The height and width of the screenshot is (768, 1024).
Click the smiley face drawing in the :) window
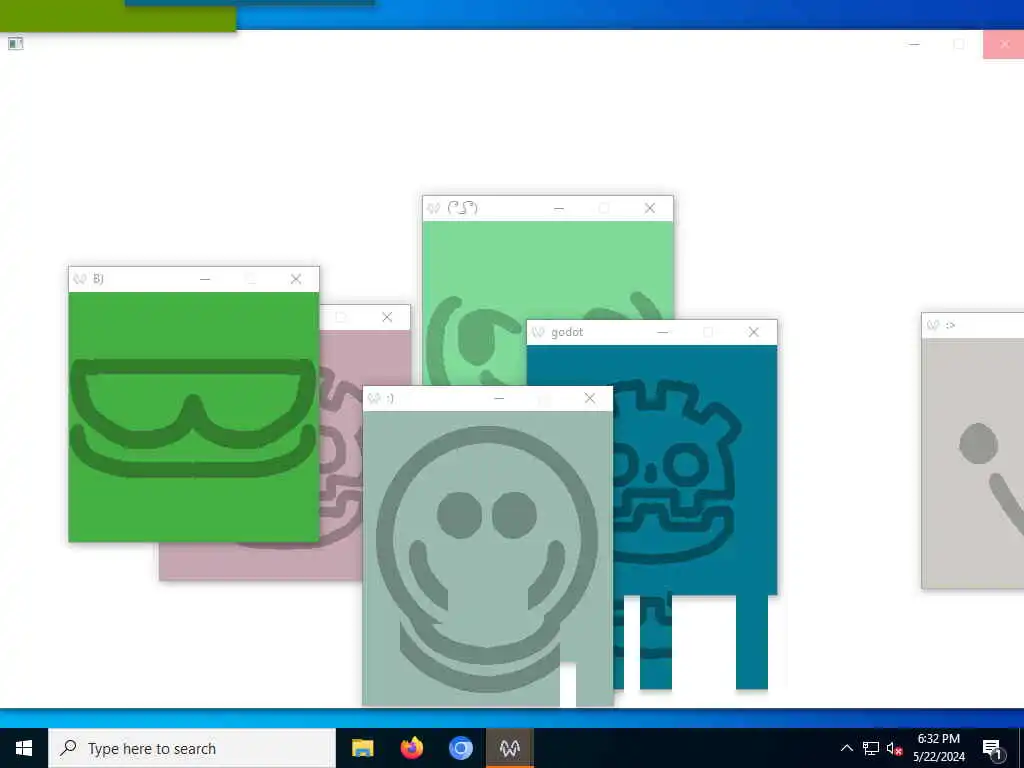point(487,558)
